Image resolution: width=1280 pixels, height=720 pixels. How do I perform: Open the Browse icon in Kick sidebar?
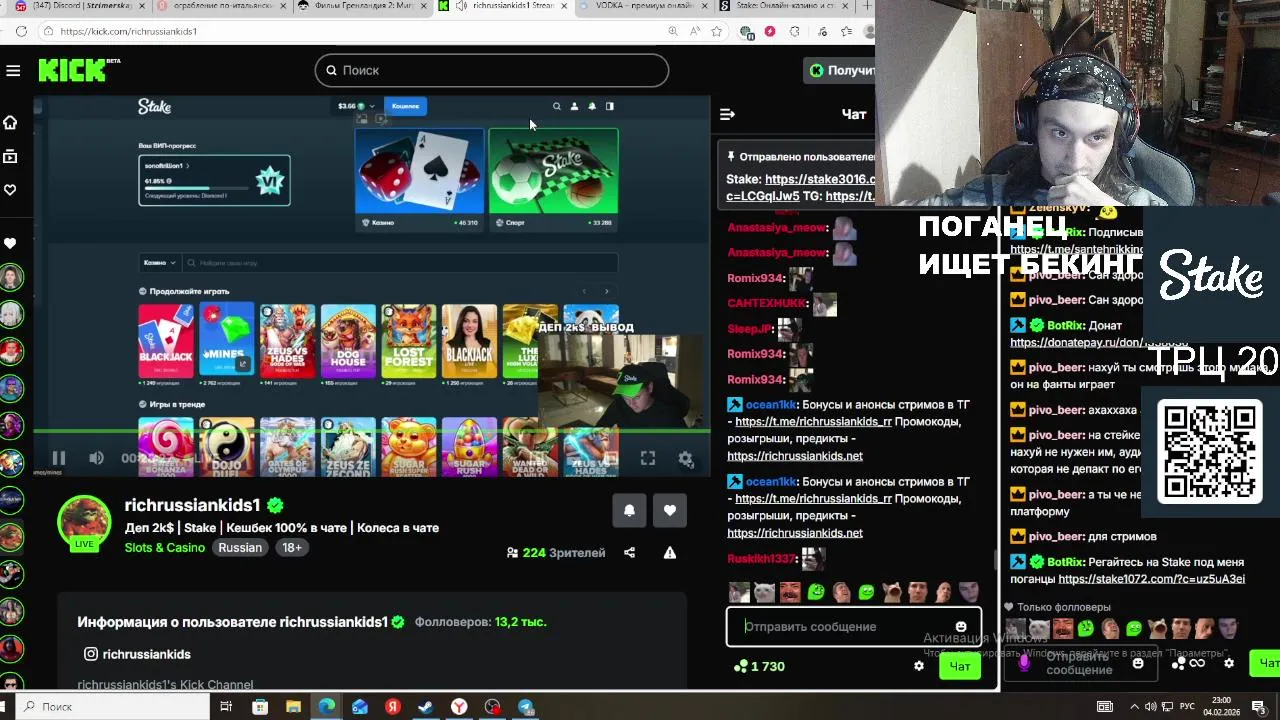[x=10, y=156]
